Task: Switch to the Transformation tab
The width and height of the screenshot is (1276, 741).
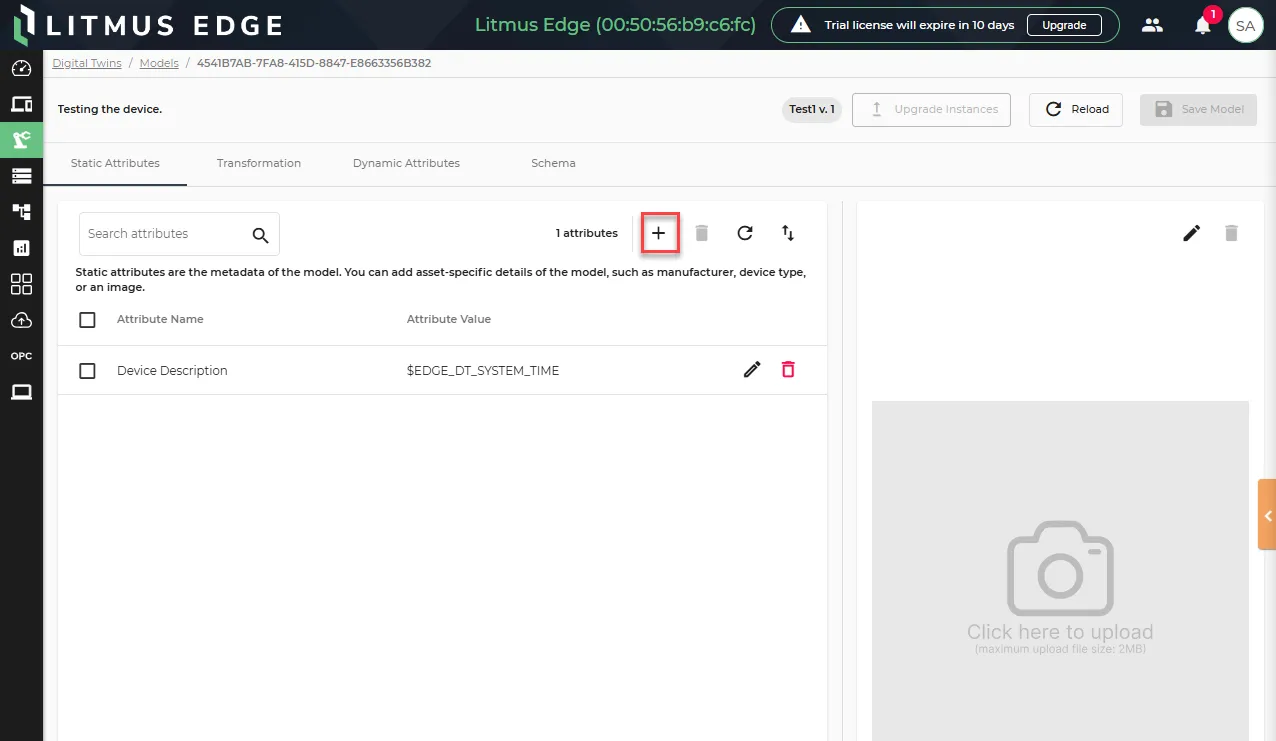Action: click(x=259, y=164)
